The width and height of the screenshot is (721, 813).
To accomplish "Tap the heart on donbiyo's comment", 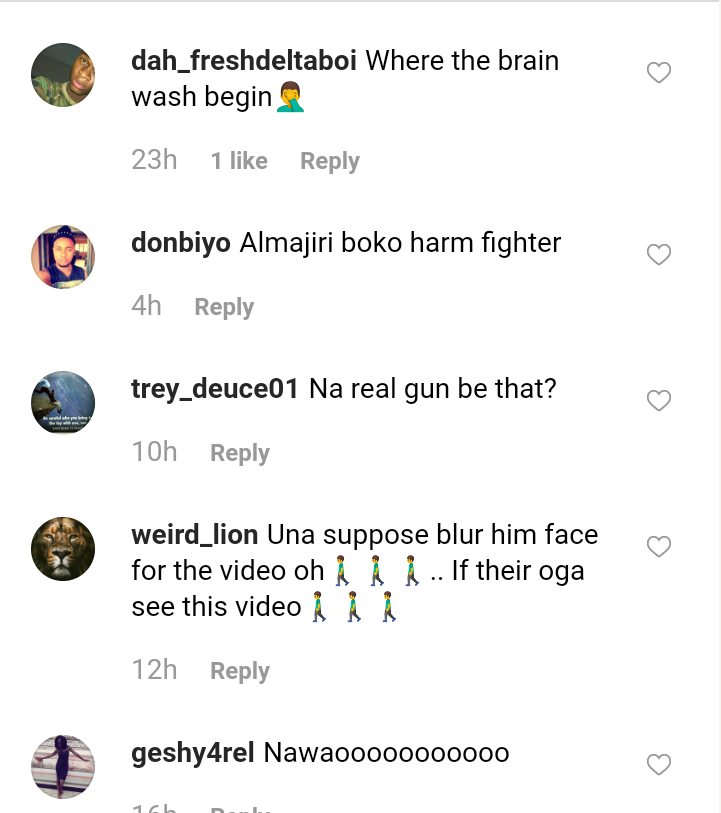I will pyautogui.click(x=658, y=255).
